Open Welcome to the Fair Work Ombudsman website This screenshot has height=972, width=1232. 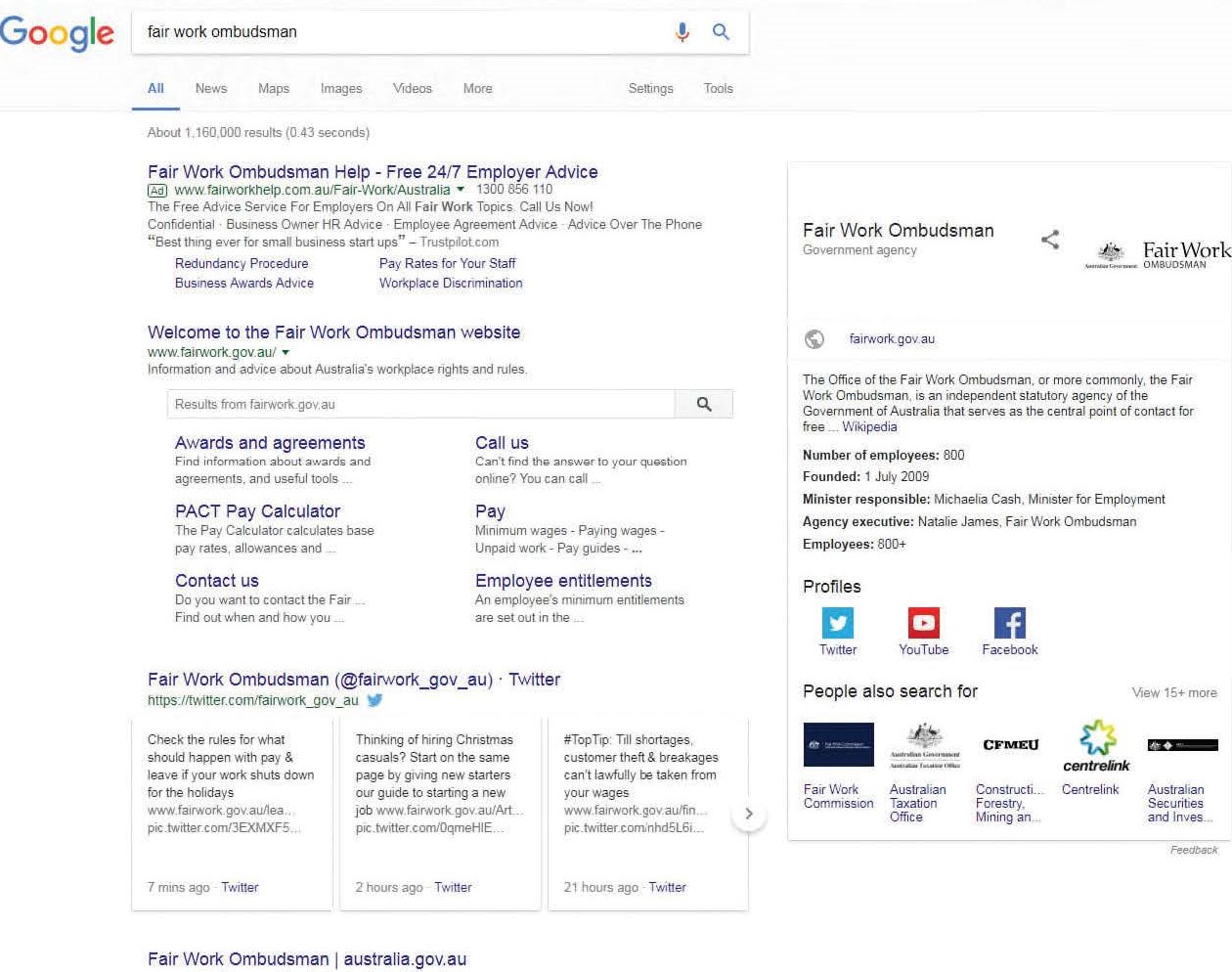tap(333, 332)
